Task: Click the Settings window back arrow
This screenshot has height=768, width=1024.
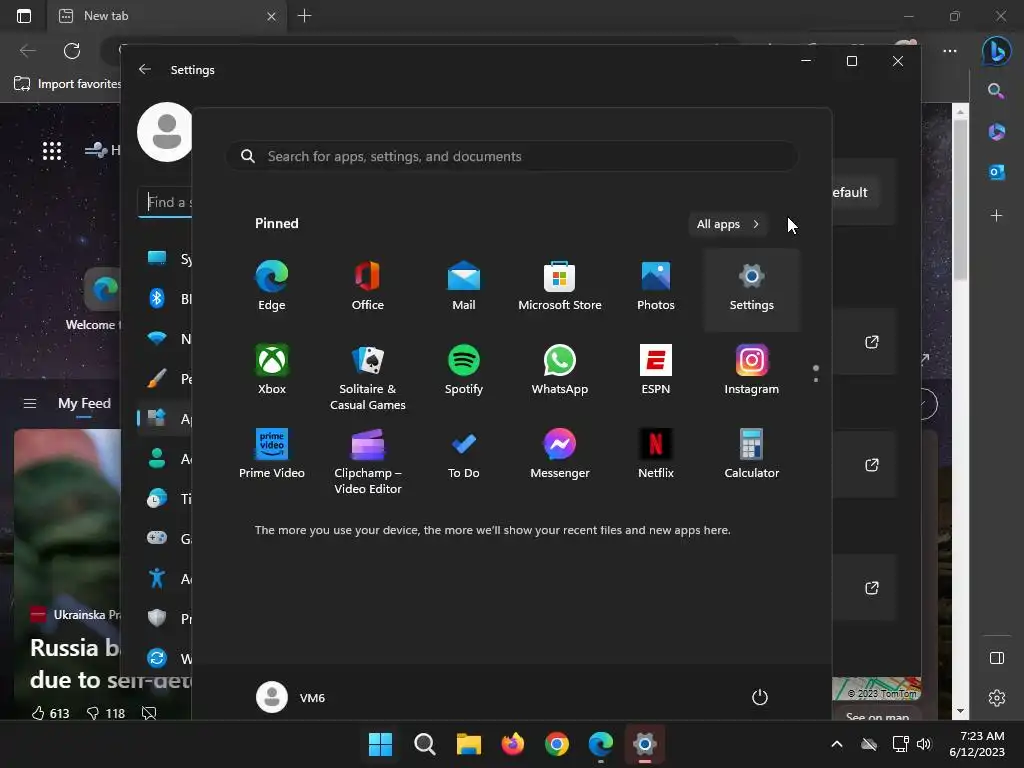Action: (145, 69)
